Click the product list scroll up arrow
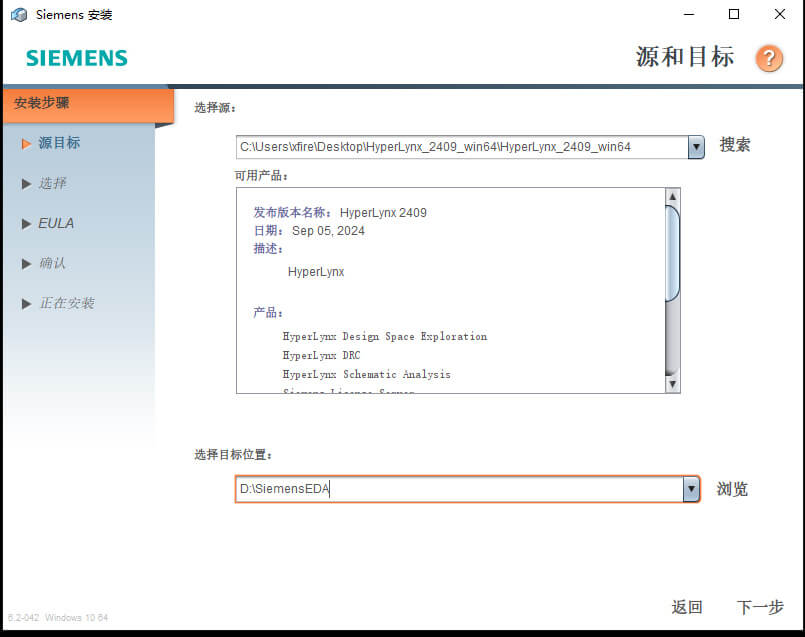The width and height of the screenshot is (805, 637). point(673,196)
